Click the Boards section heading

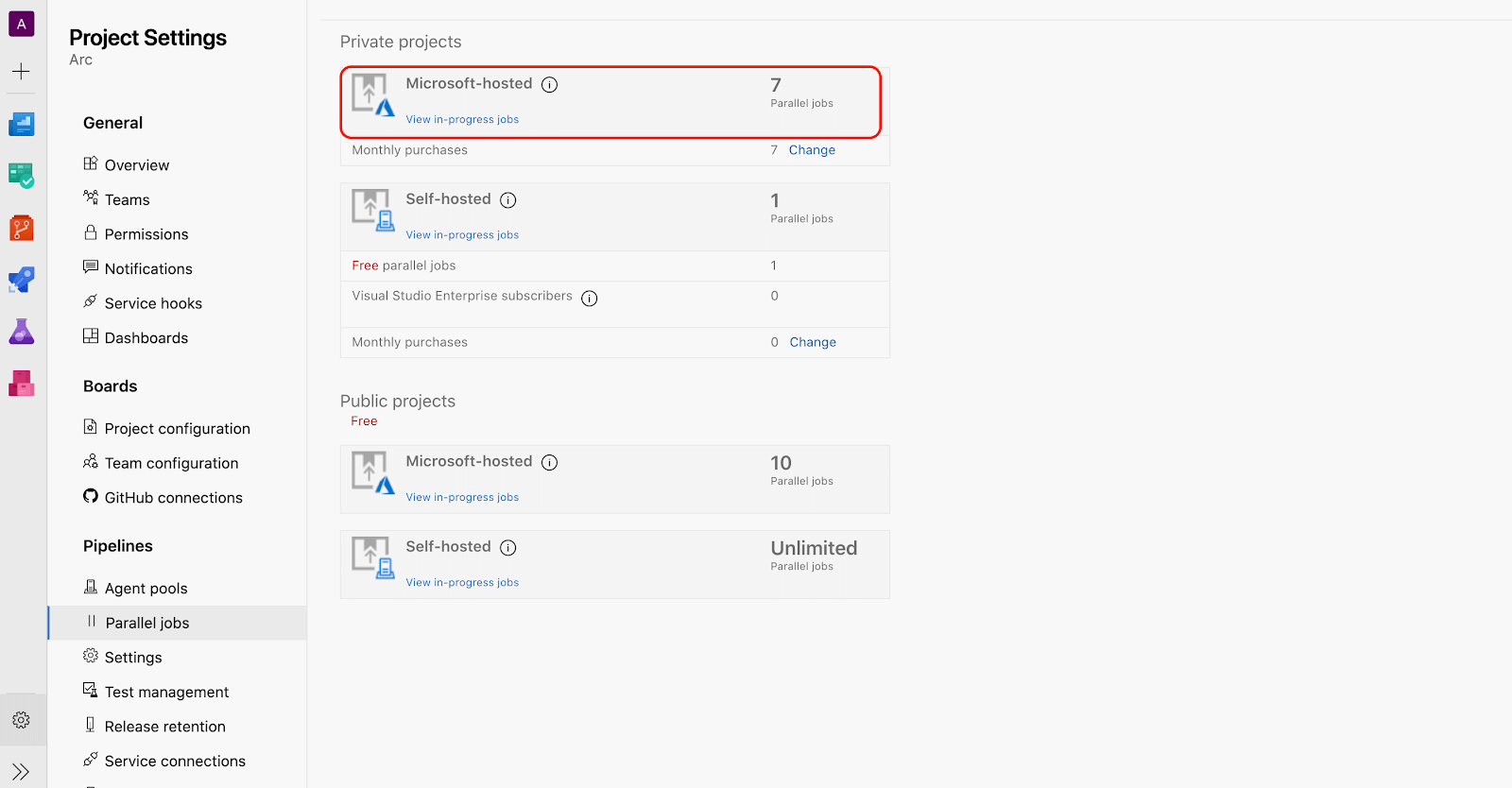[x=110, y=385]
